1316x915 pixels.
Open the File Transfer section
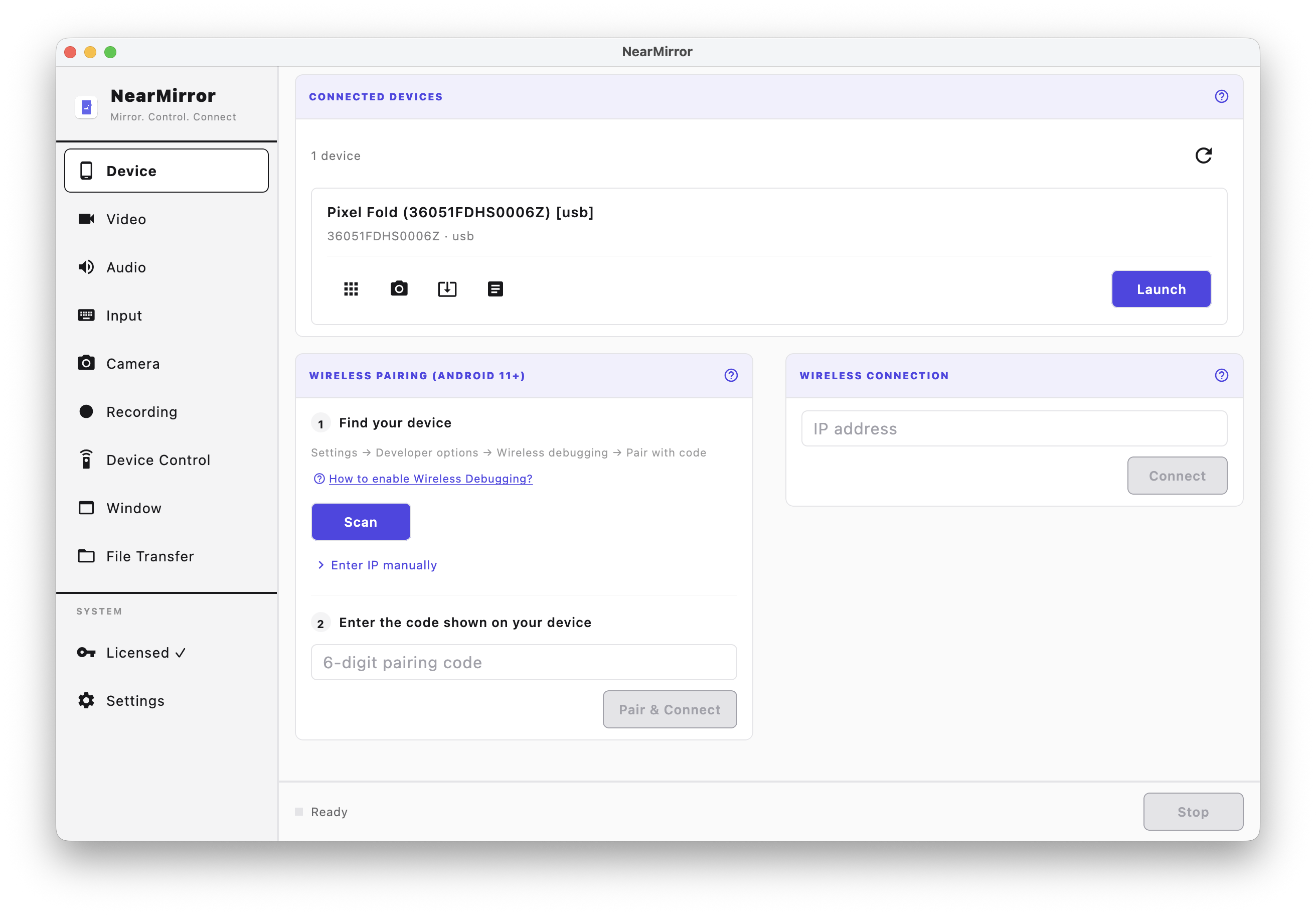[149, 556]
